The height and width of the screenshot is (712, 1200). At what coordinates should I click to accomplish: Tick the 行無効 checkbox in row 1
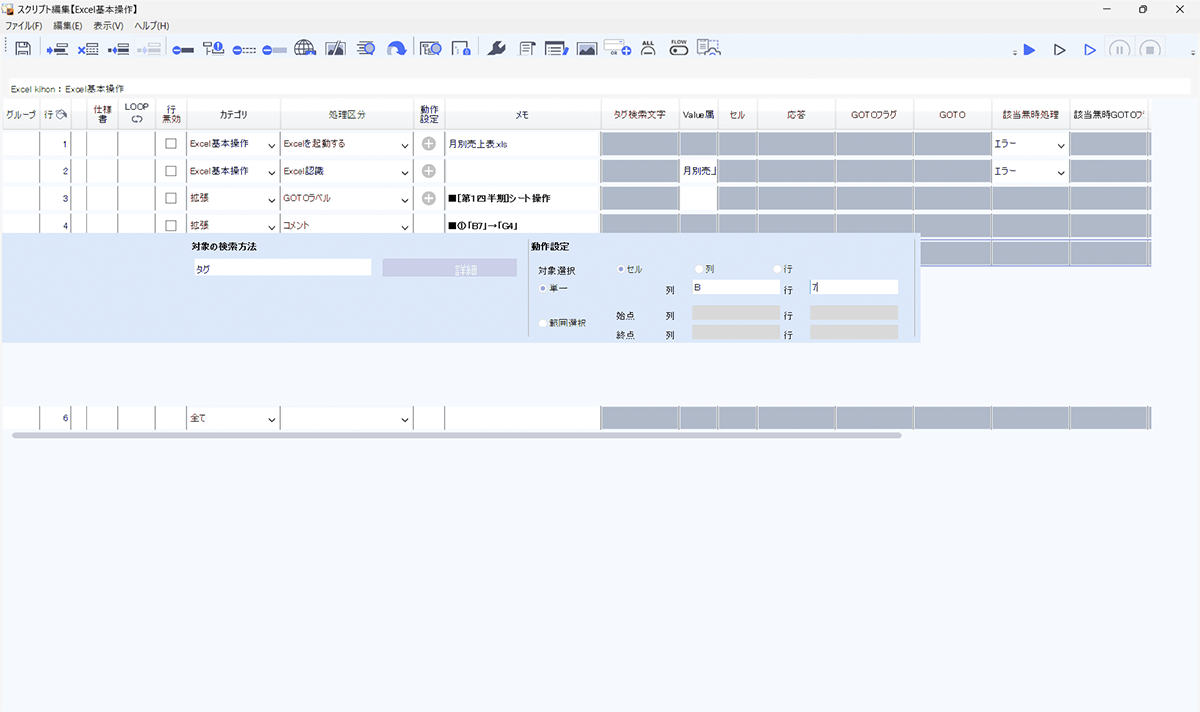pos(171,144)
